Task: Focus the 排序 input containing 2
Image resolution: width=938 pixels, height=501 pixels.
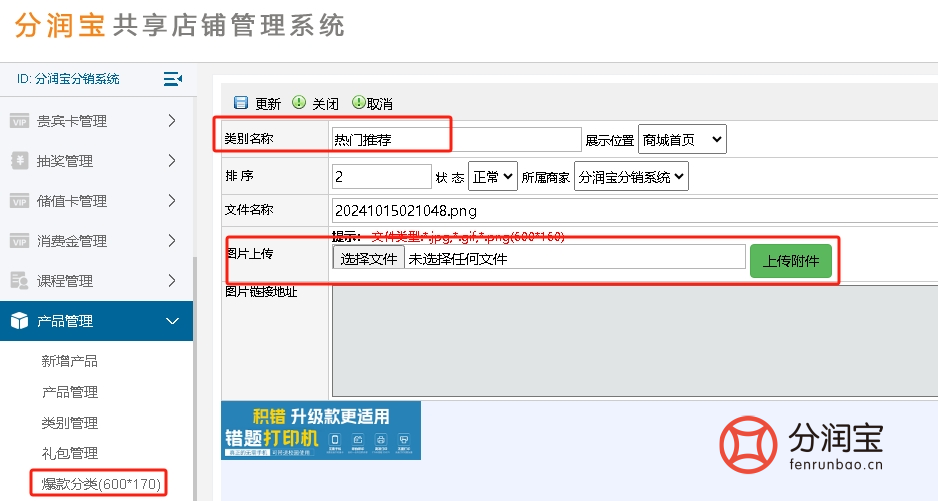Action: click(x=382, y=177)
